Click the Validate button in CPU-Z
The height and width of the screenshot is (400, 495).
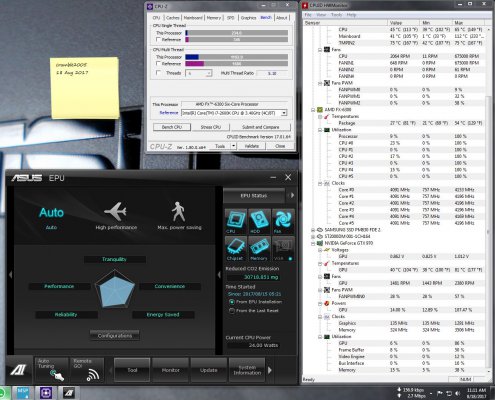252,146
